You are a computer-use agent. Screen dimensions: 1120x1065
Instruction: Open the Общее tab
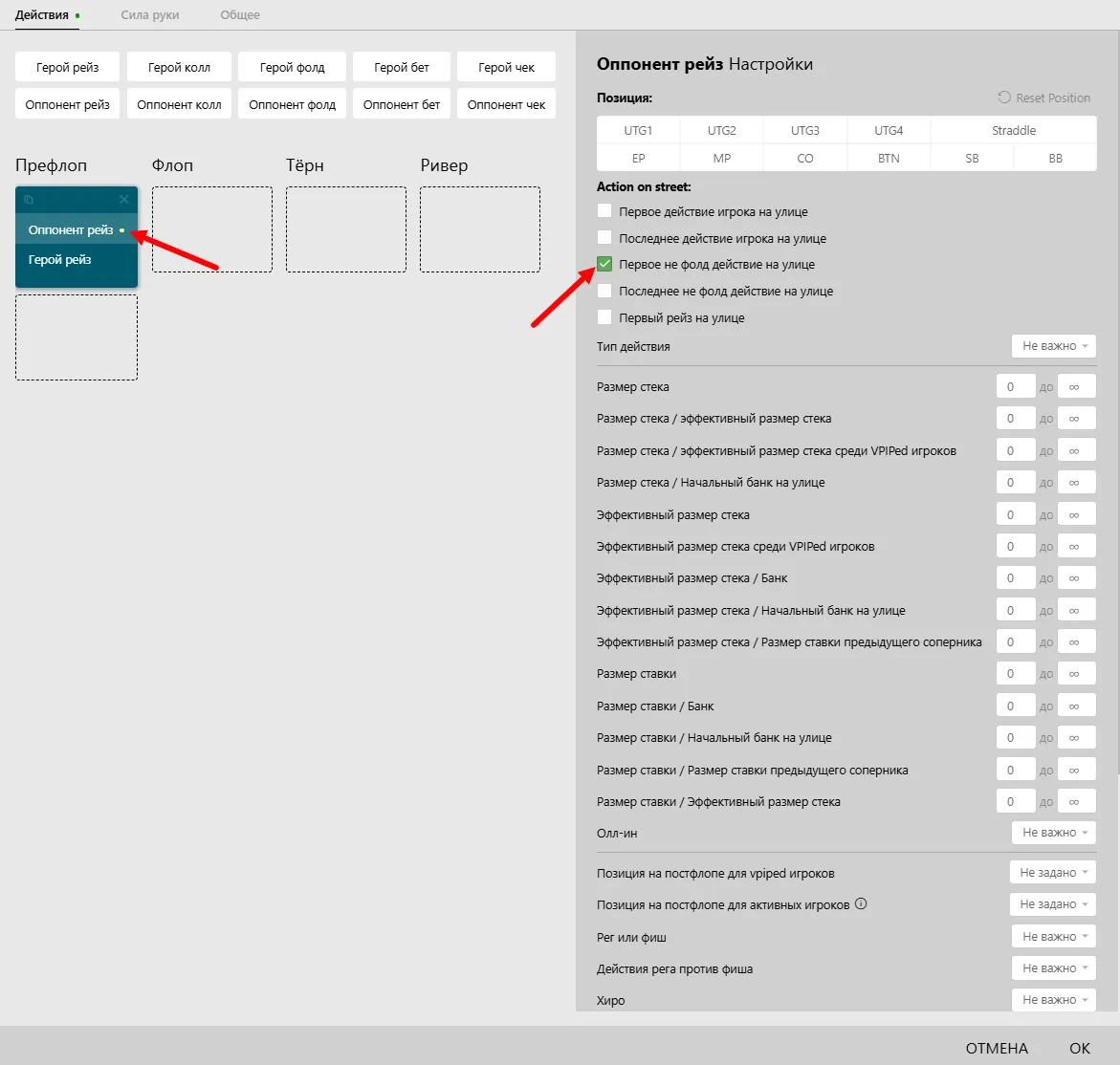coord(240,15)
